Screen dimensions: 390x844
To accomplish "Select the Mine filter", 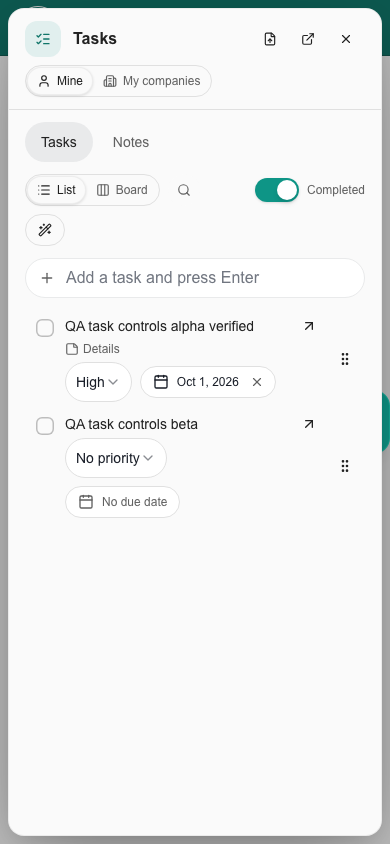I will tap(60, 81).
